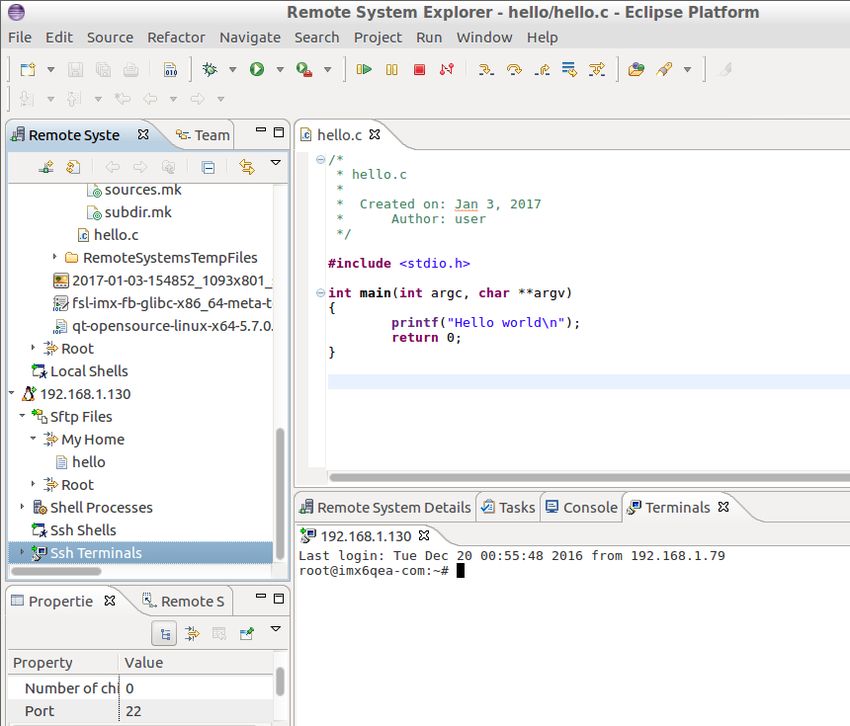Click the yellow Suspend icon
The height and width of the screenshot is (726, 850).
click(x=391, y=69)
